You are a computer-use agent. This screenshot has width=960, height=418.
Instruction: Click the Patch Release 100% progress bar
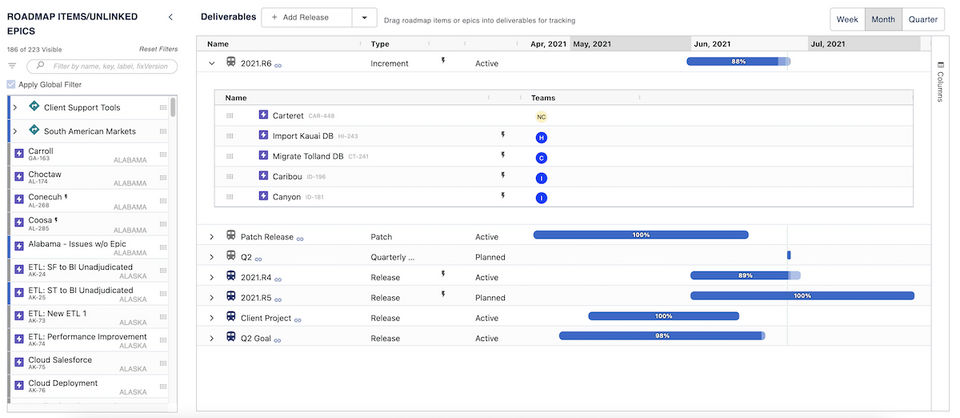641,235
